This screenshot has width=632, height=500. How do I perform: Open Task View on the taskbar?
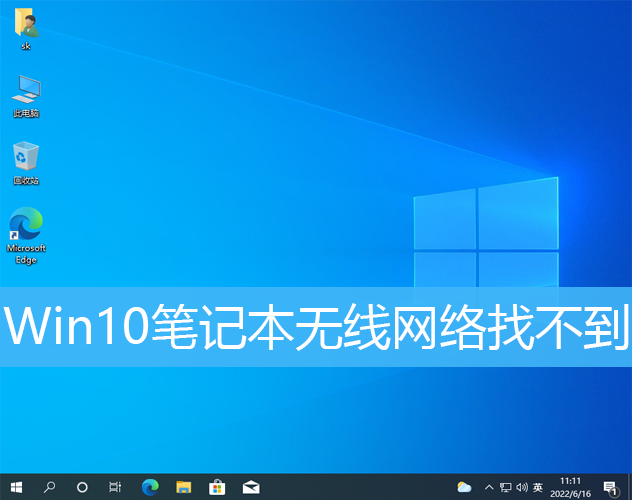115,487
